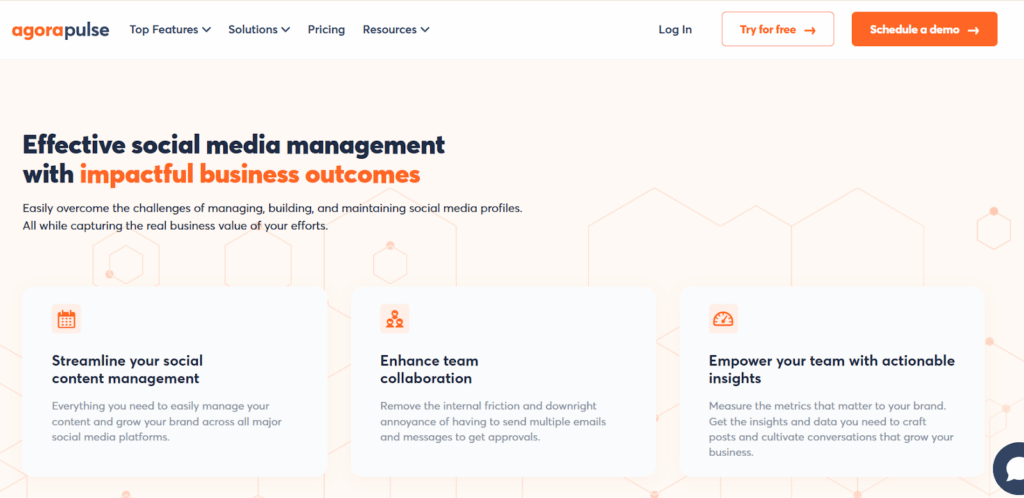Image resolution: width=1024 pixels, height=498 pixels.
Task: Click the Log In link
Action: [x=675, y=29]
